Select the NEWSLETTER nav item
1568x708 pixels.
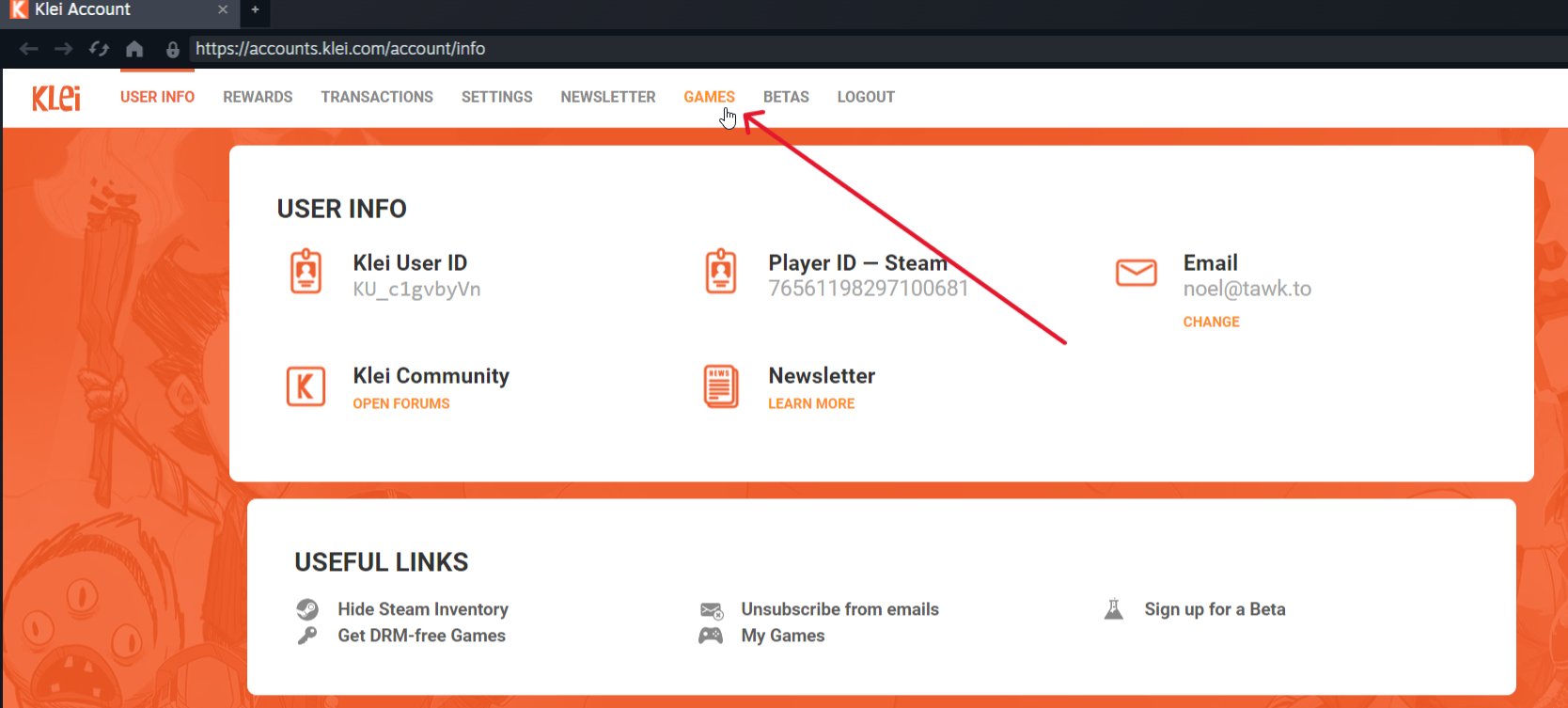point(608,97)
